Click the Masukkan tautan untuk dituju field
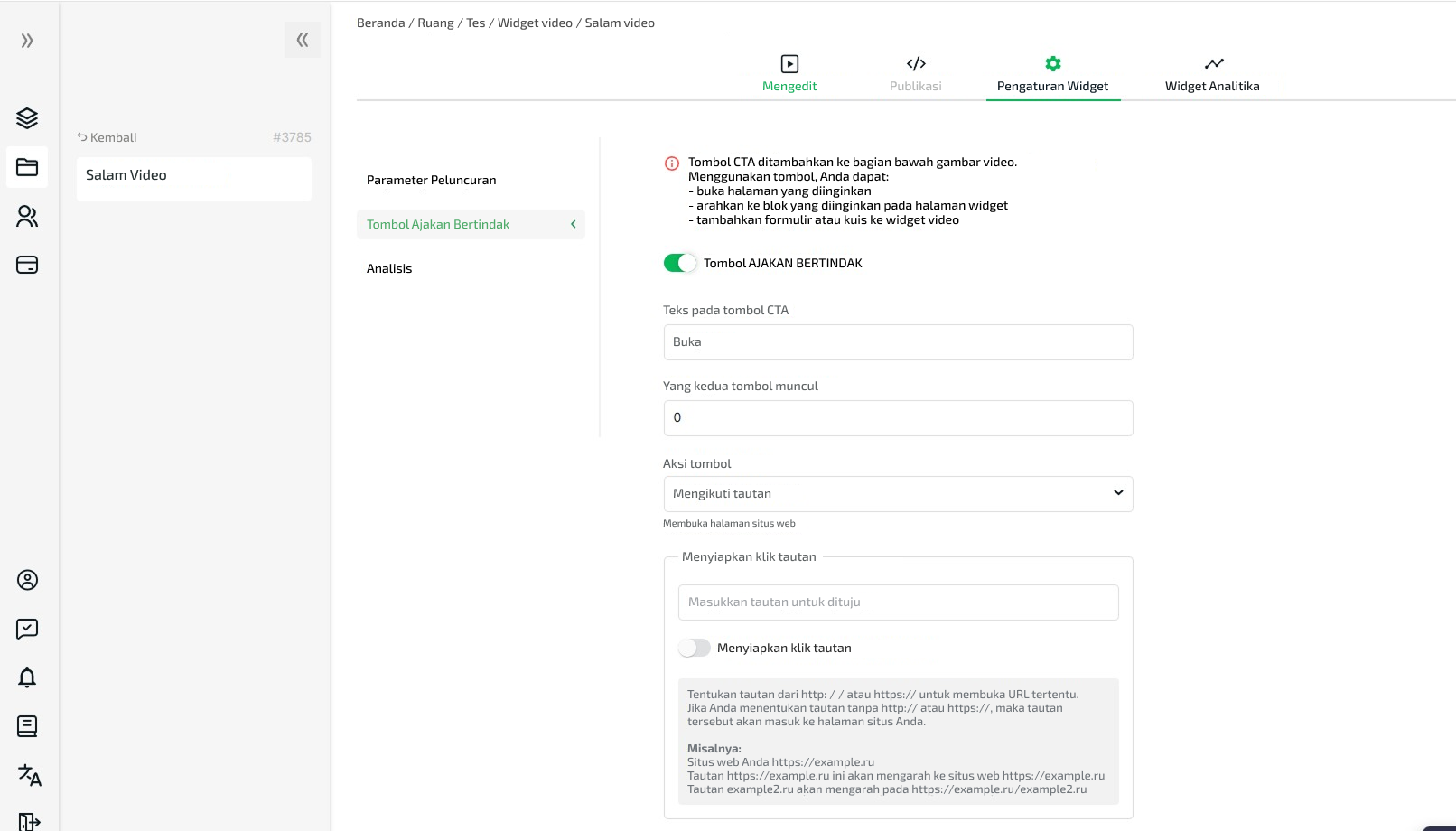This screenshot has height=831, width=1456. pyautogui.click(x=898, y=602)
